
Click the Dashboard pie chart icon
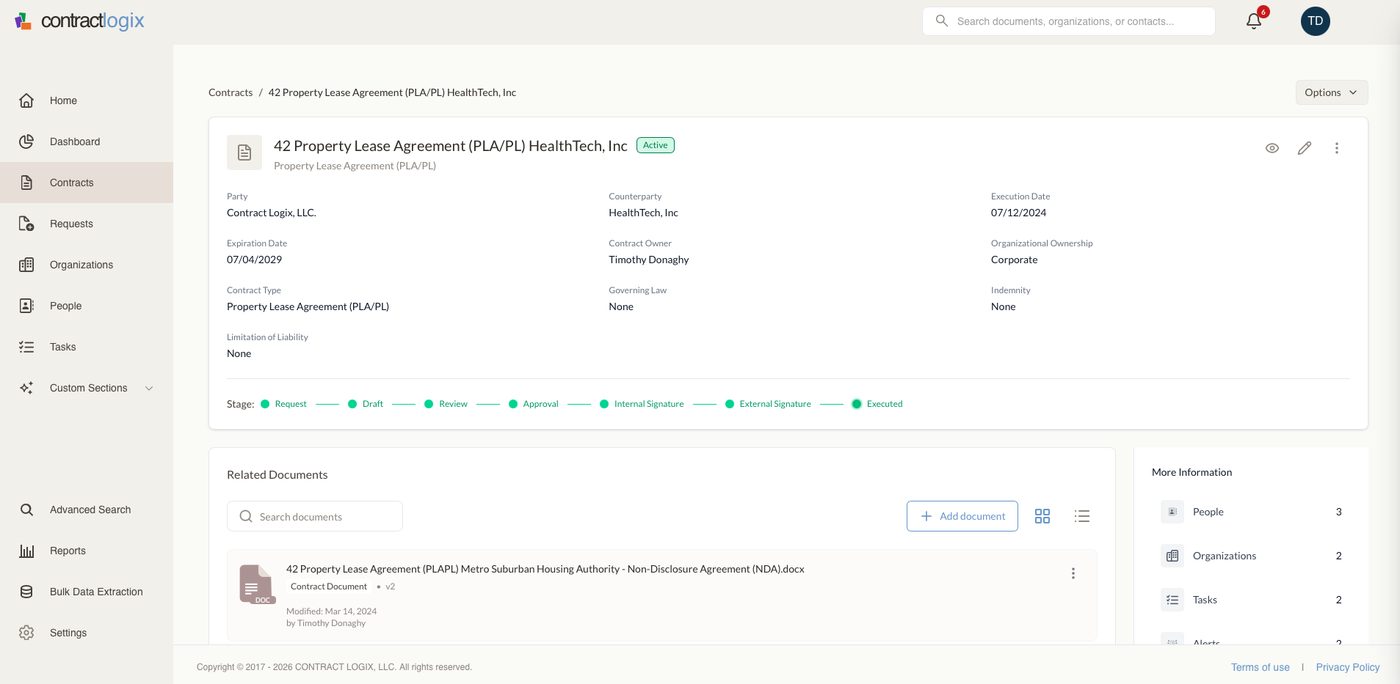(x=27, y=142)
